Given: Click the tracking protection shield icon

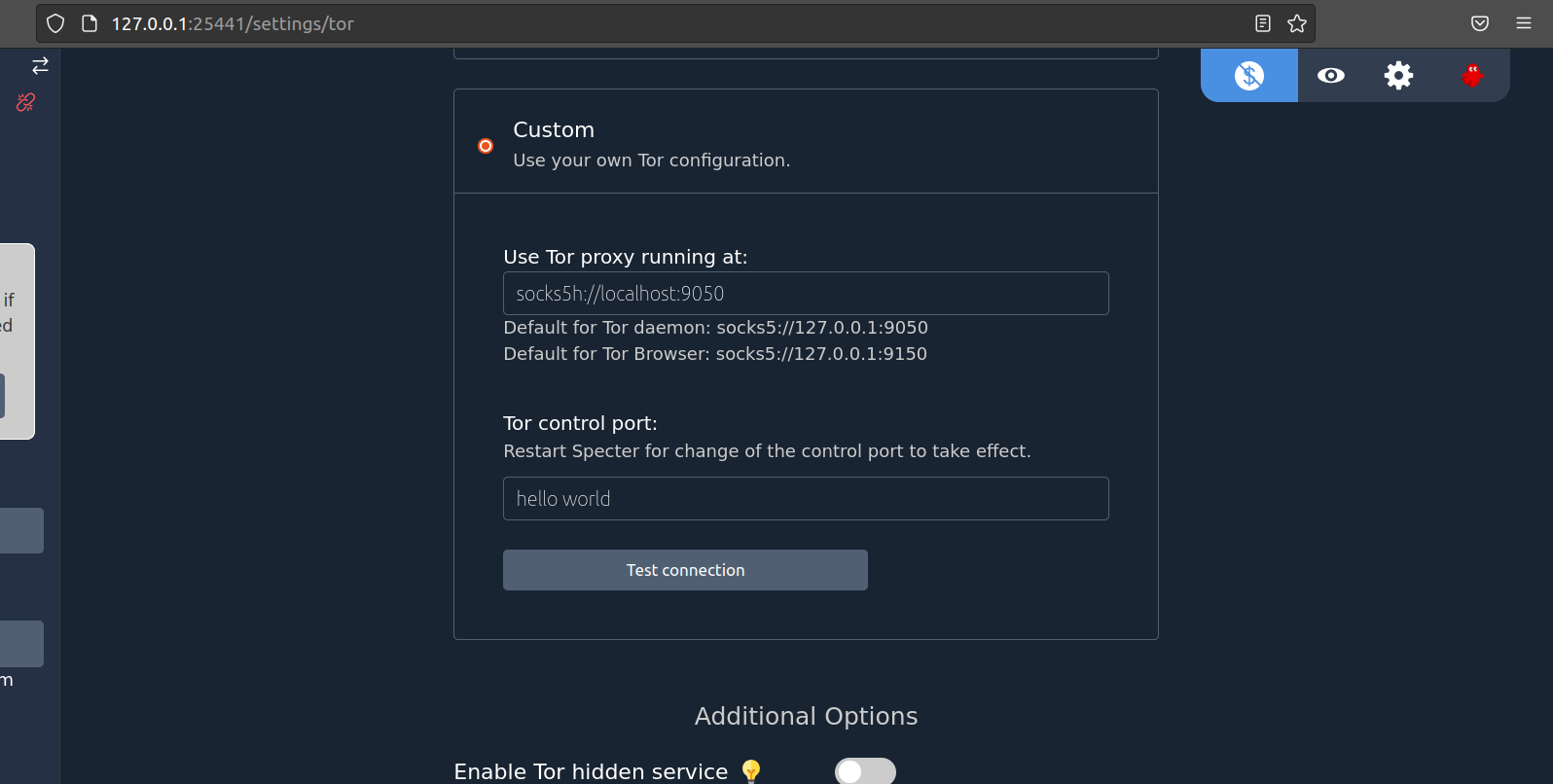Looking at the screenshot, I should (54, 22).
